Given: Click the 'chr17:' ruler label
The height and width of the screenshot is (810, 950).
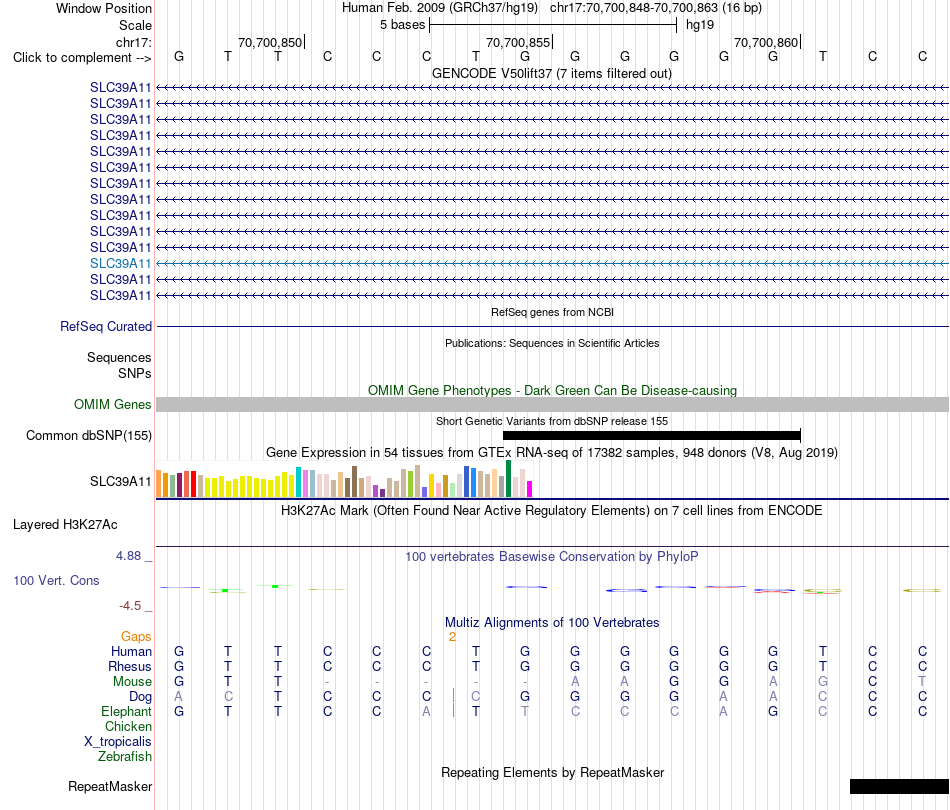Looking at the screenshot, I should click(x=134, y=42).
